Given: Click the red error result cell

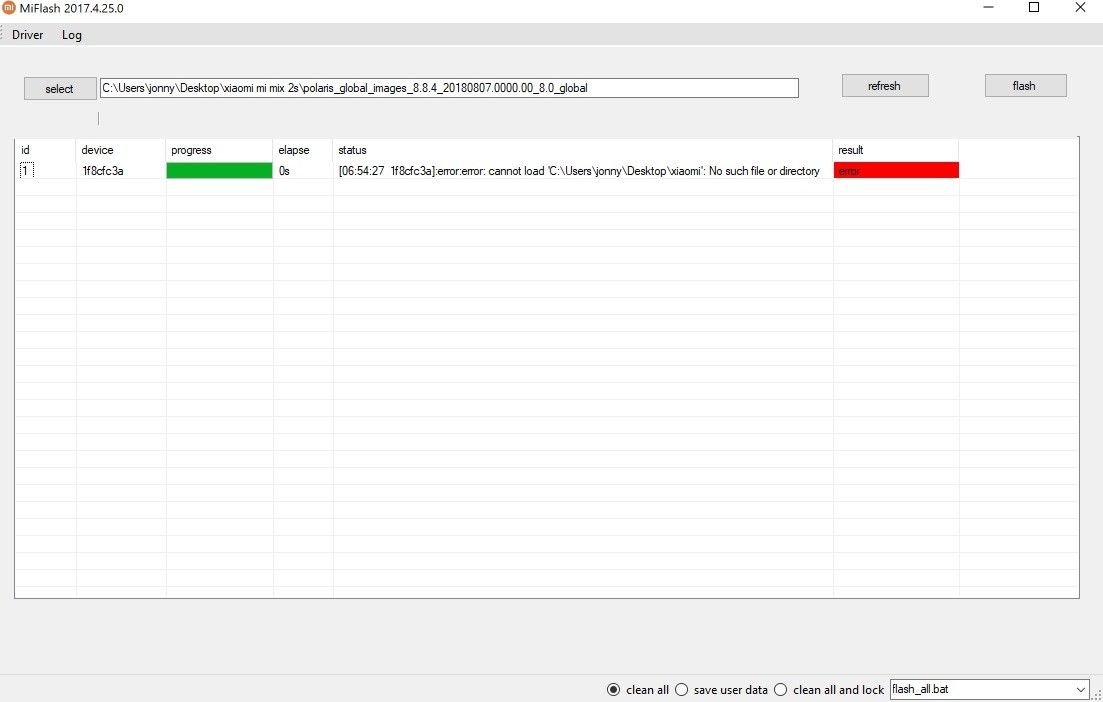Looking at the screenshot, I should pos(896,170).
